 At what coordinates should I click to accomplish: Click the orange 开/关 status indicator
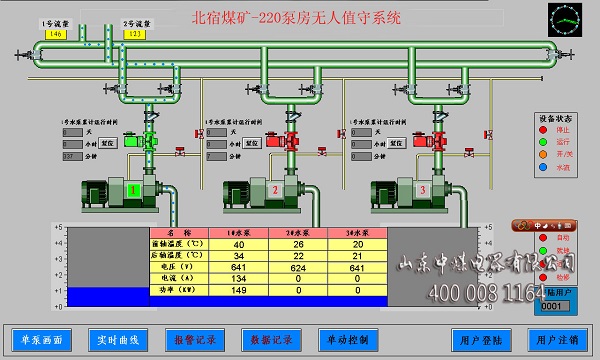point(543,154)
